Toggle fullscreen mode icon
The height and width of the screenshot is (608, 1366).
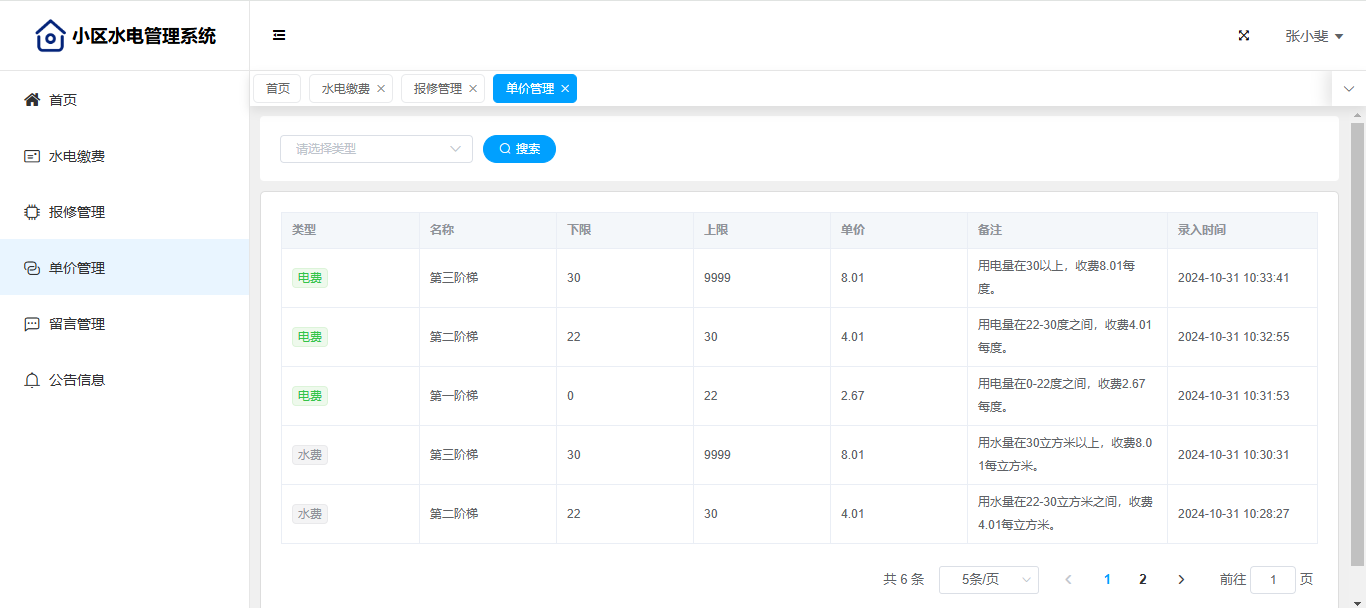pyautogui.click(x=1244, y=35)
